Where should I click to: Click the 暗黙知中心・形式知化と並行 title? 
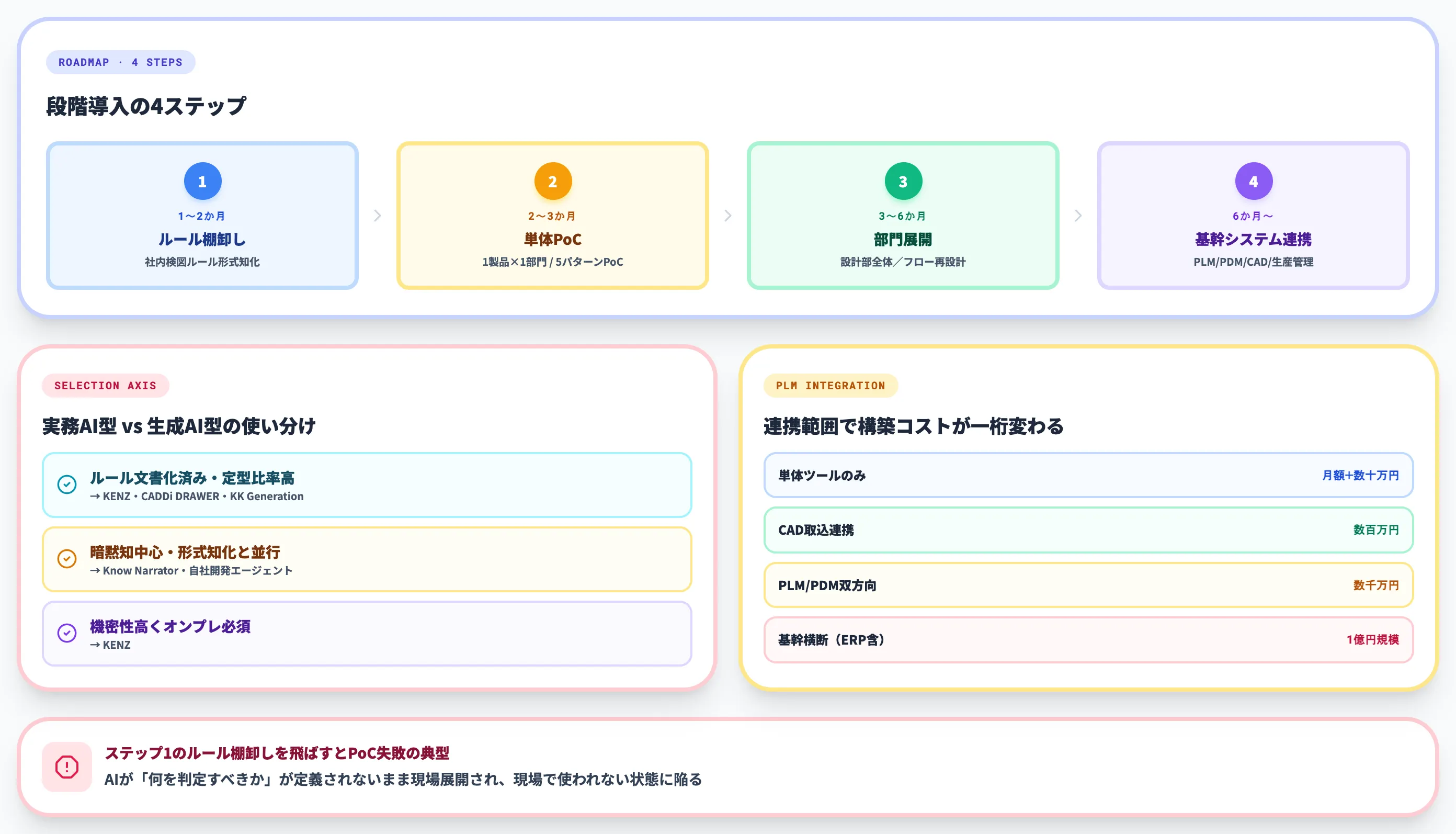click(x=185, y=552)
